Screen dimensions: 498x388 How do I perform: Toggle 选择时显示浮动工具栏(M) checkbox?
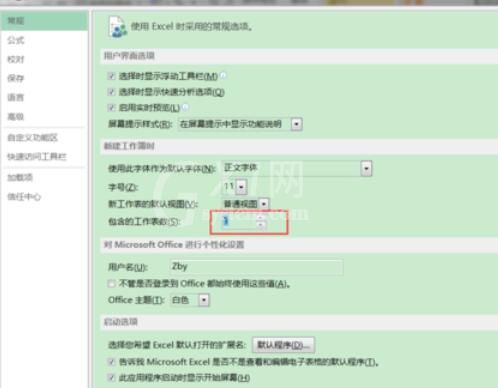coord(111,76)
